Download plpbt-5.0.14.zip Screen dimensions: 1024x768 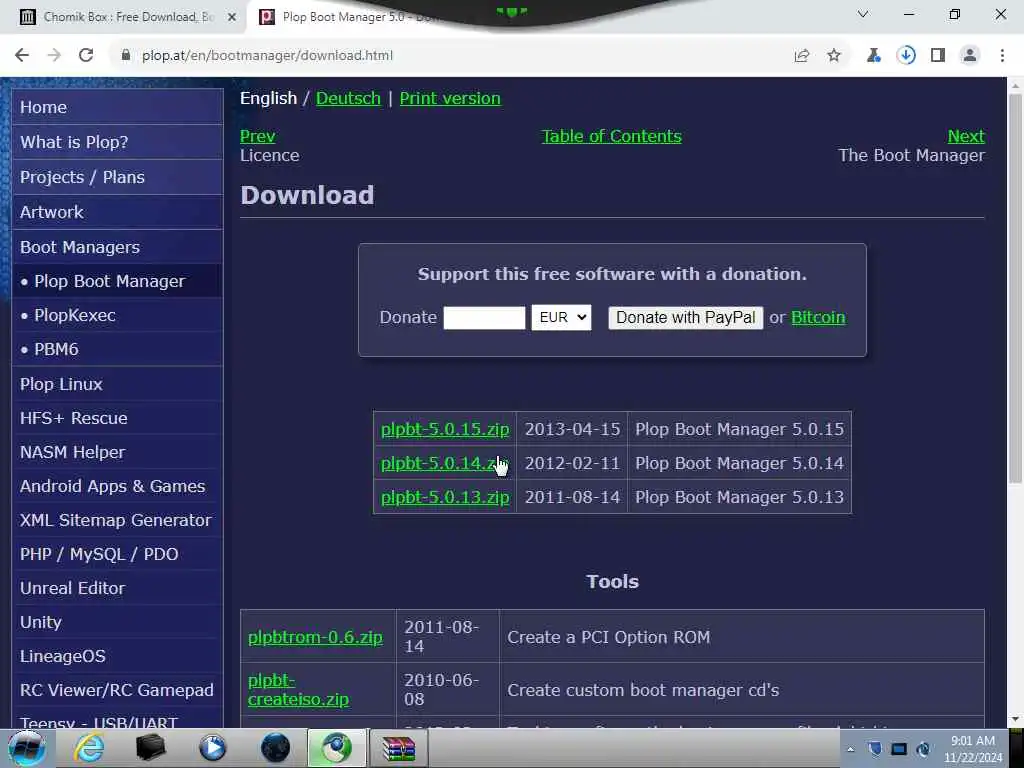coord(445,463)
